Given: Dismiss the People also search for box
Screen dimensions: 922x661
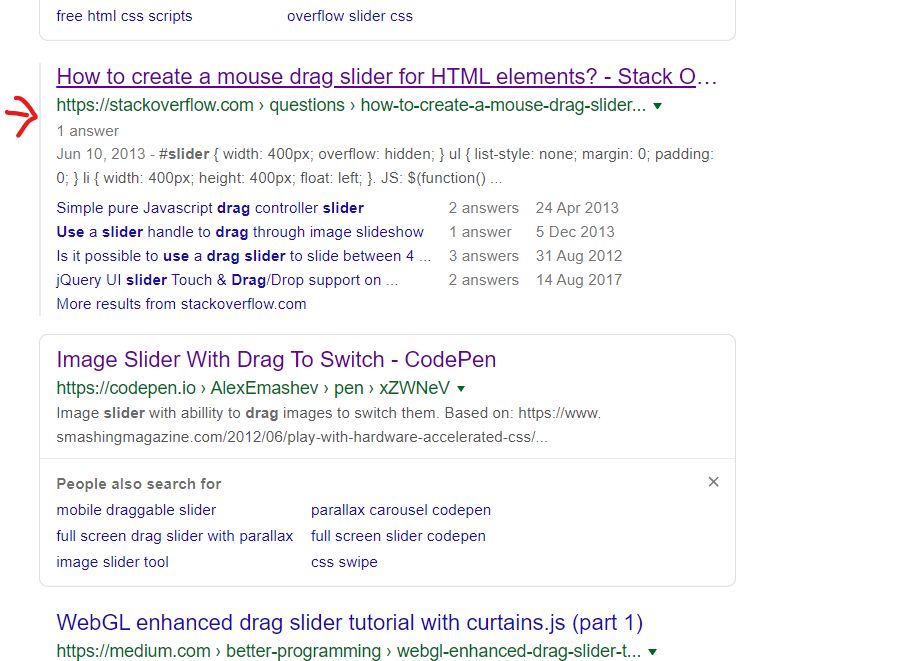Looking at the screenshot, I should click(x=713, y=481).
